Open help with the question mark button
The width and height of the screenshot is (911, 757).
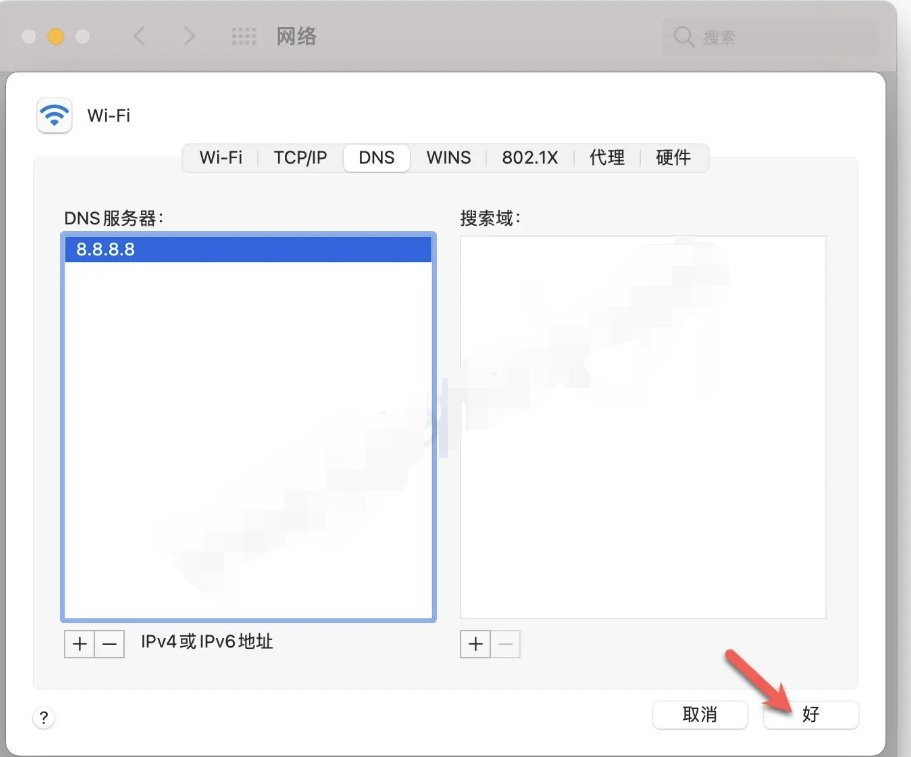click(44, 717)
